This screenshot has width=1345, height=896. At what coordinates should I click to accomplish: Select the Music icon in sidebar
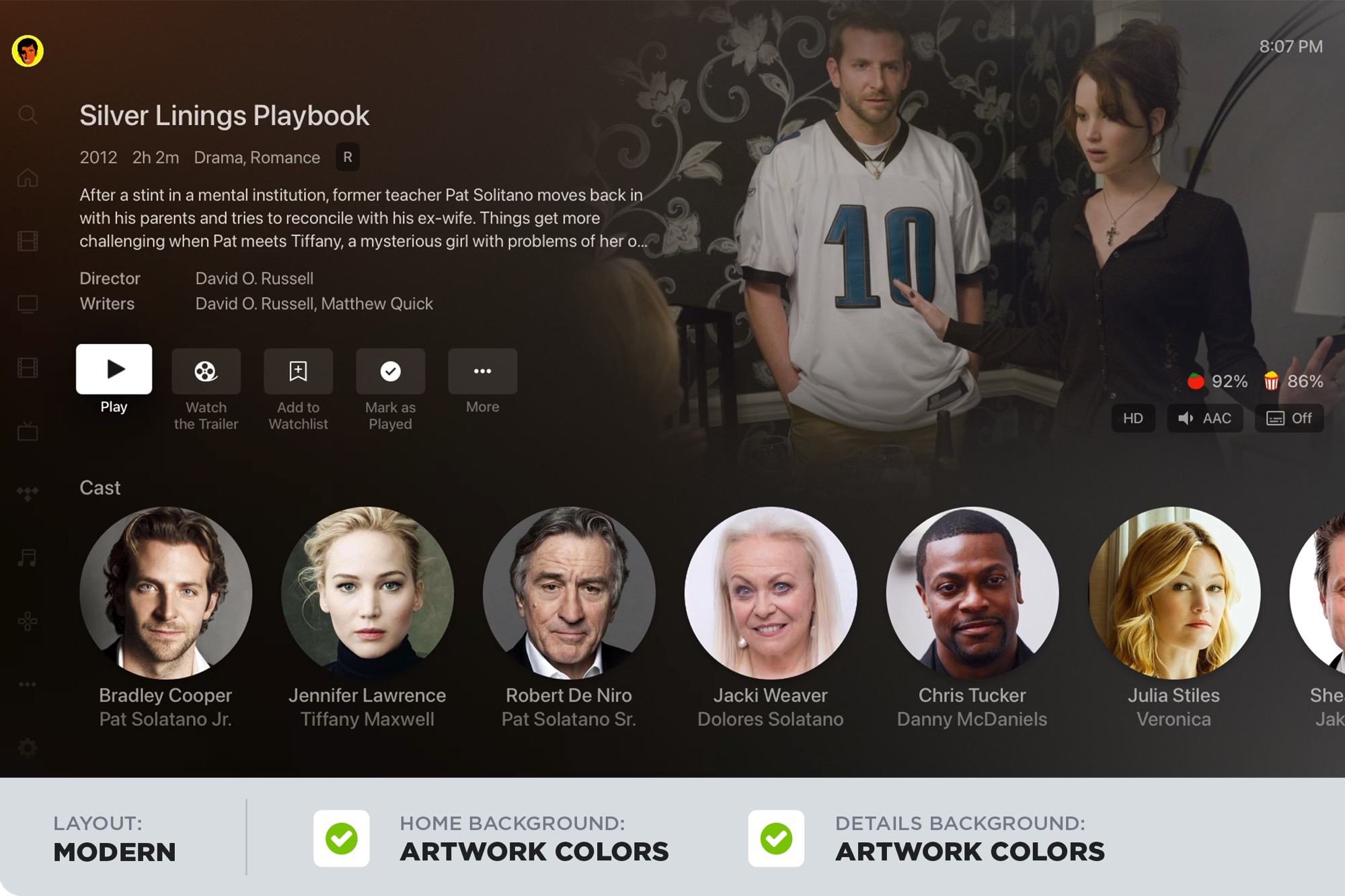click(x=27, y=558)
